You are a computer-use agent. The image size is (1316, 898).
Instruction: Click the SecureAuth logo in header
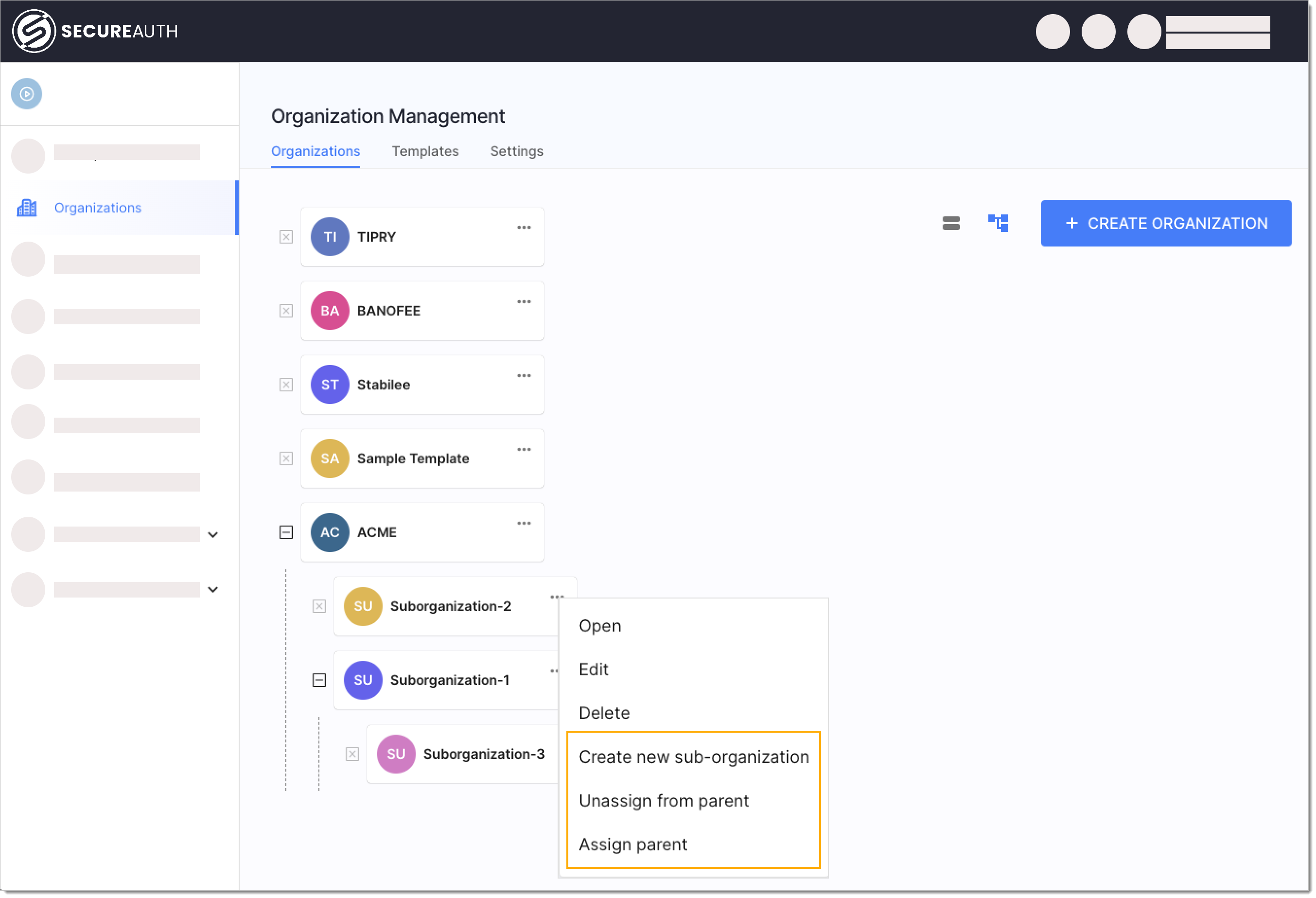coord(95,31)
